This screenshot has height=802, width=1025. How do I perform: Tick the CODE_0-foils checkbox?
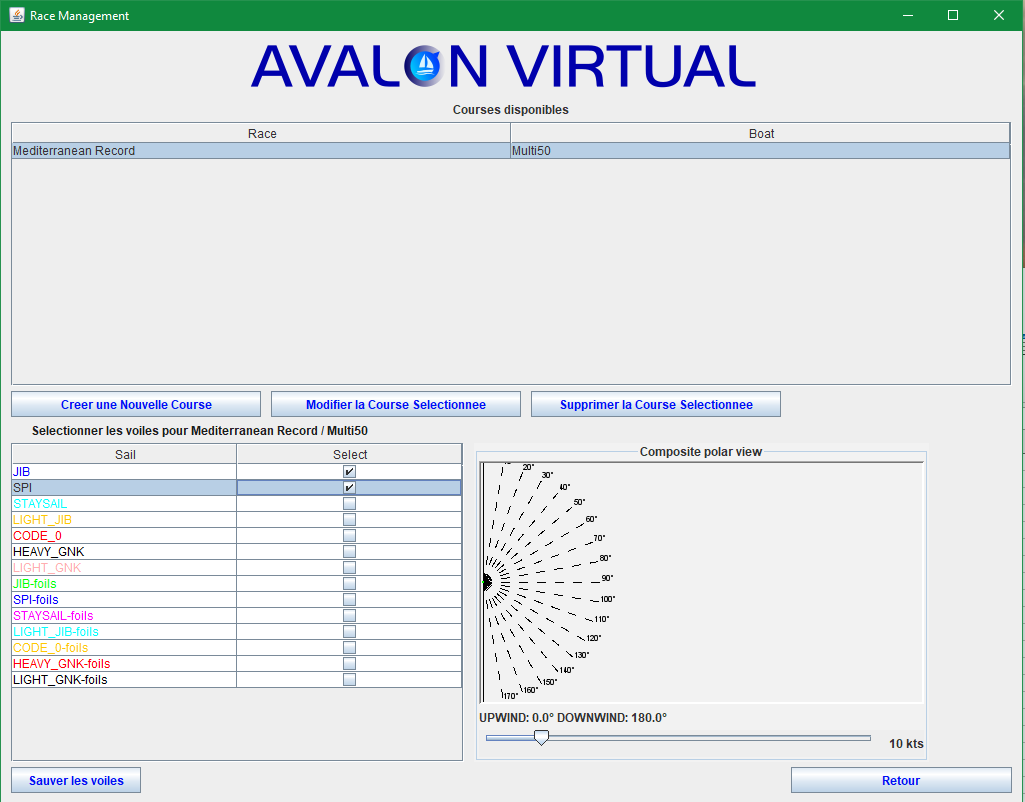(x=349, y=648)
